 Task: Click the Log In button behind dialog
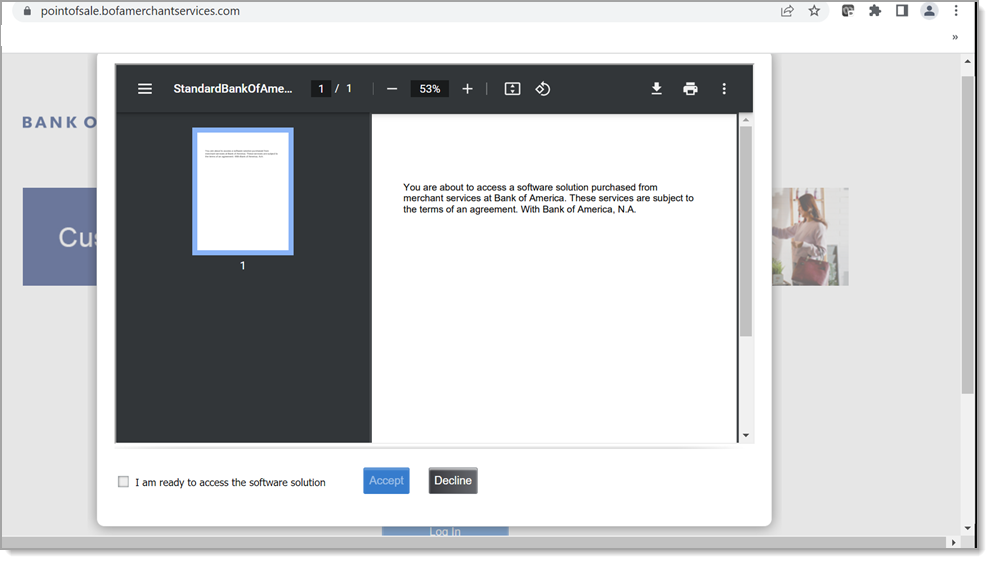pyautogui.click(x=445, y=531)
